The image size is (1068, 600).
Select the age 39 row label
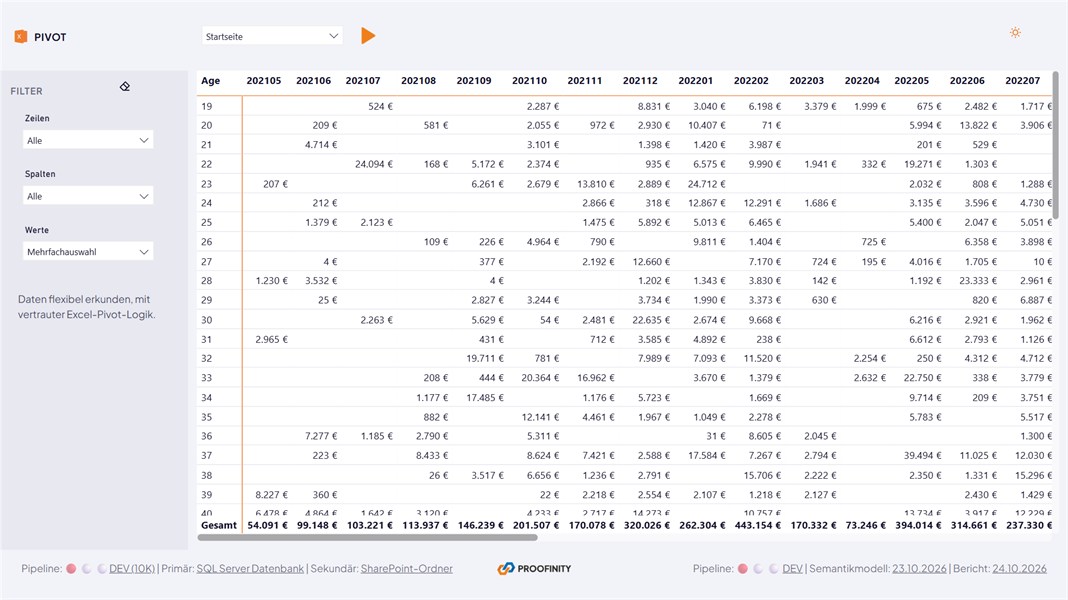[206, 495]
